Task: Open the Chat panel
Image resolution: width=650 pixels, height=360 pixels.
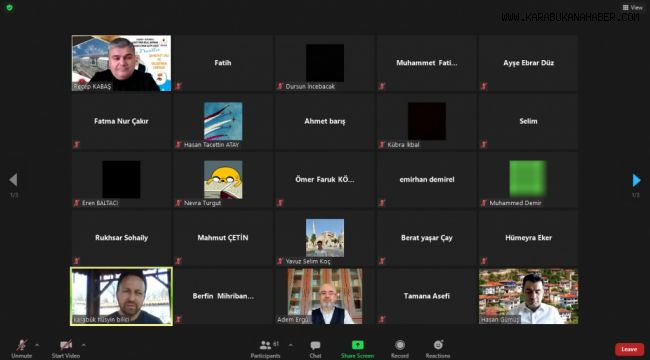Action: pyautogui.click(x=315, y=348)
